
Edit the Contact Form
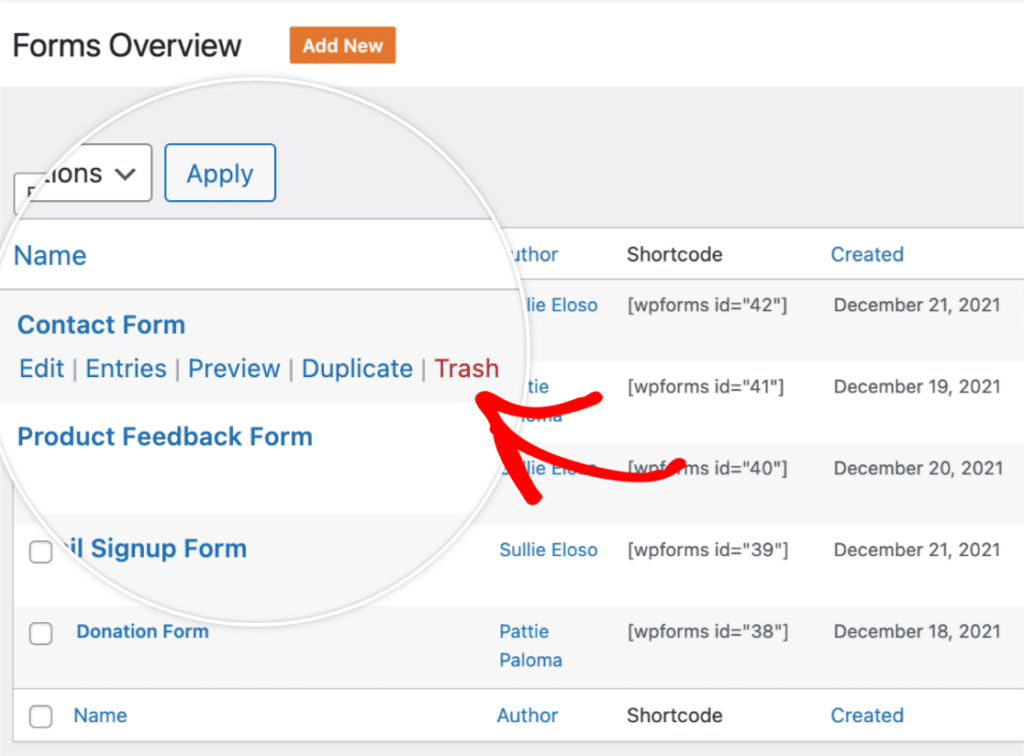tap(41, 368)
